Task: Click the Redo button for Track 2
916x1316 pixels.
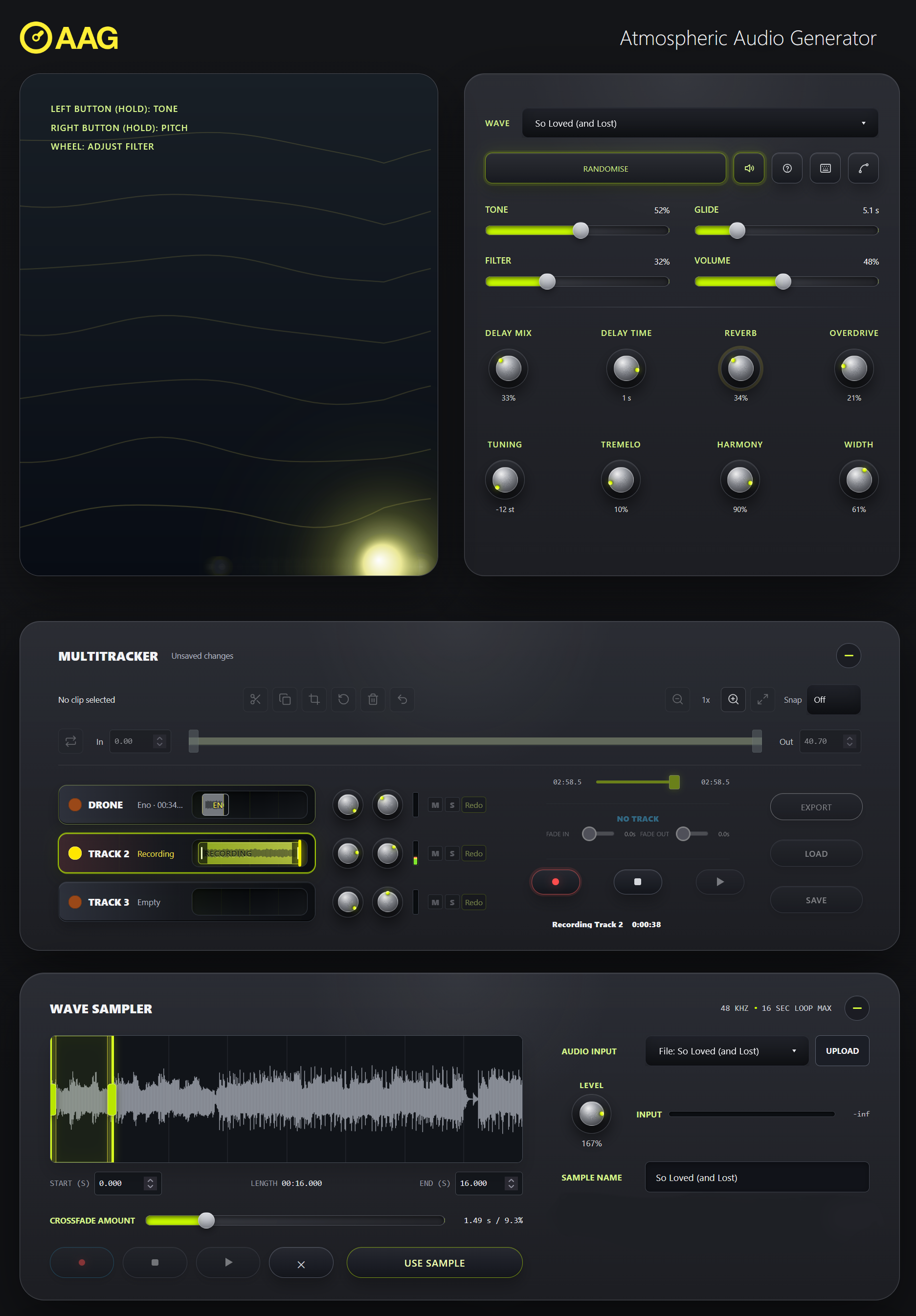Action: pyautogui.click(x=473, y=853)
